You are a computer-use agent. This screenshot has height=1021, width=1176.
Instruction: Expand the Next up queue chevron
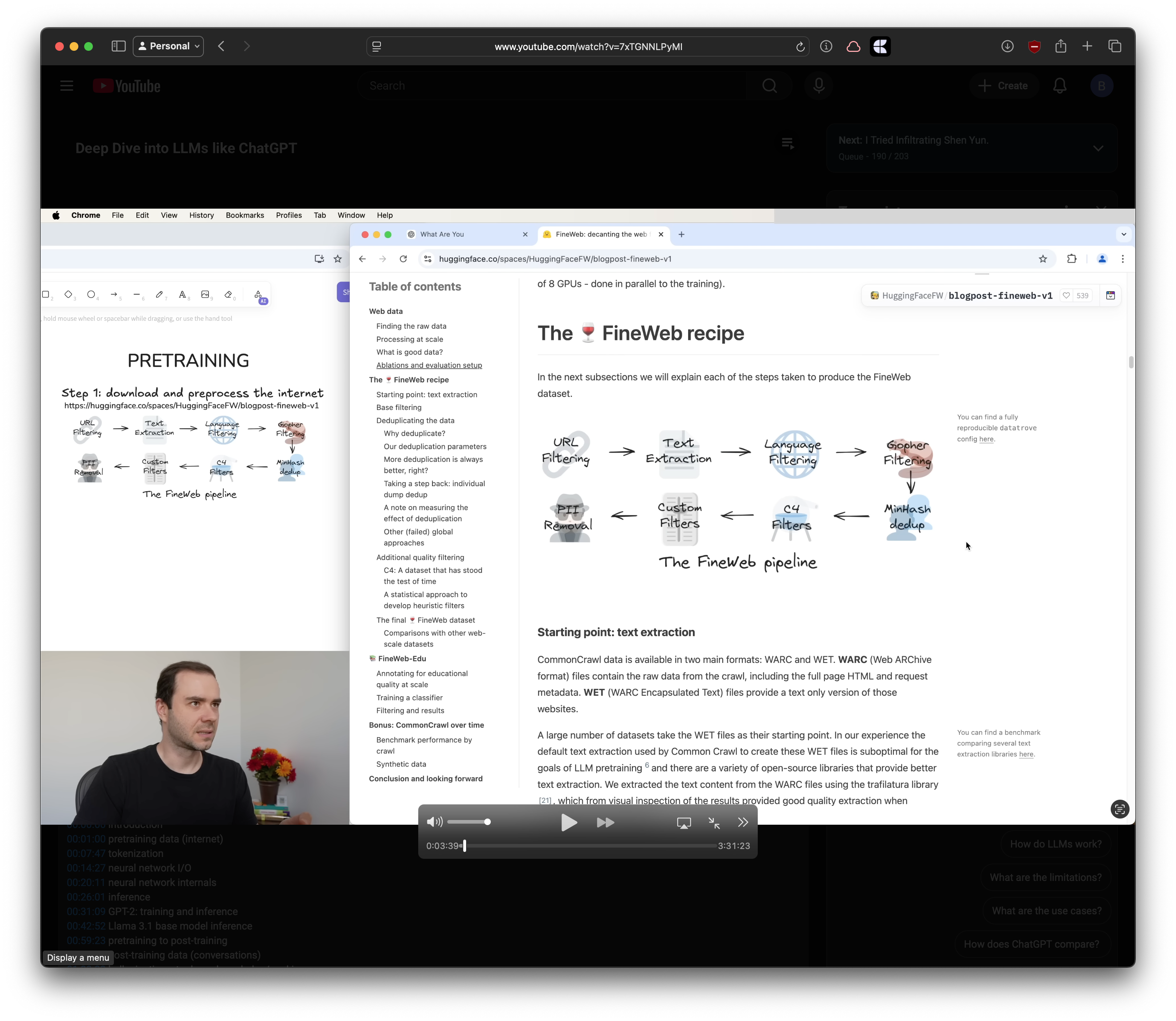(1098, 148)
